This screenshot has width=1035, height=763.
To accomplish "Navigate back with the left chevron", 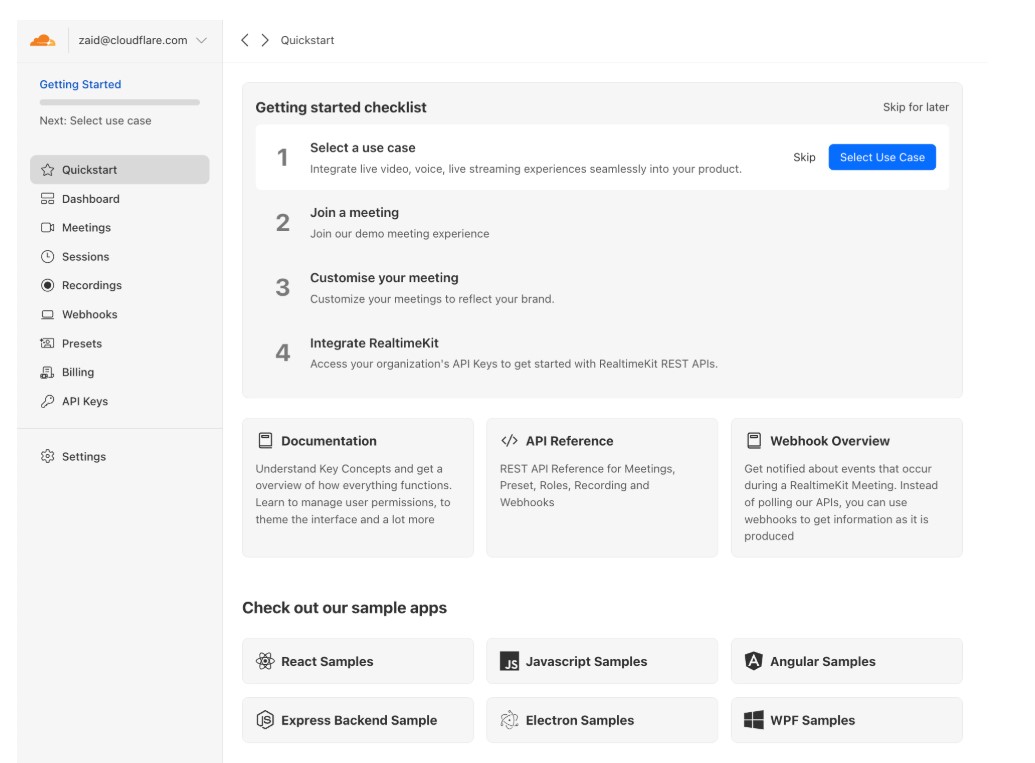I will (245, 41).
